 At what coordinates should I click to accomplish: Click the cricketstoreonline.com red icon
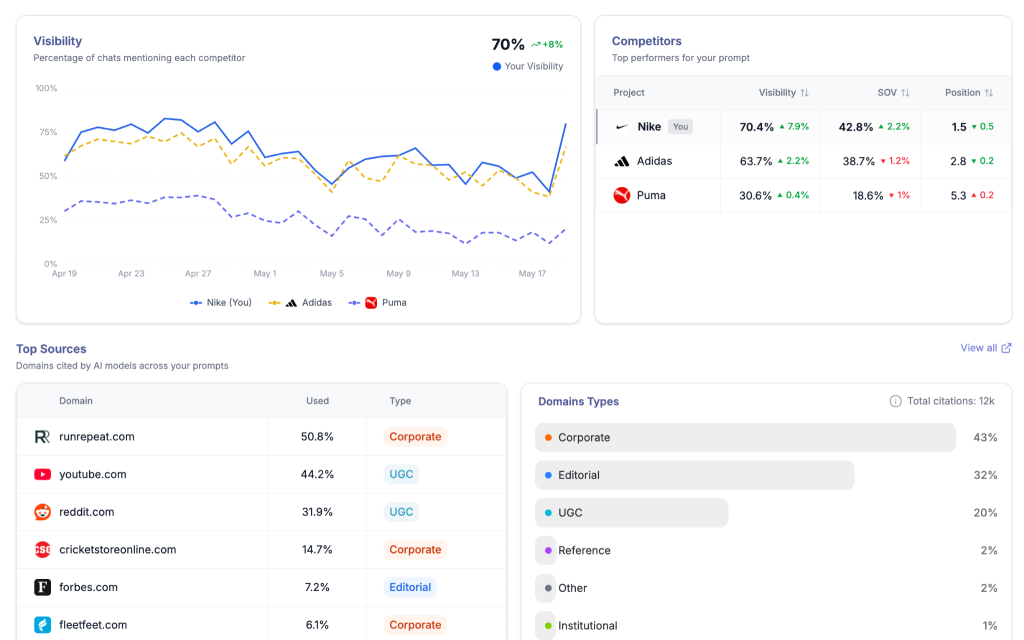(x=42, y=550)
